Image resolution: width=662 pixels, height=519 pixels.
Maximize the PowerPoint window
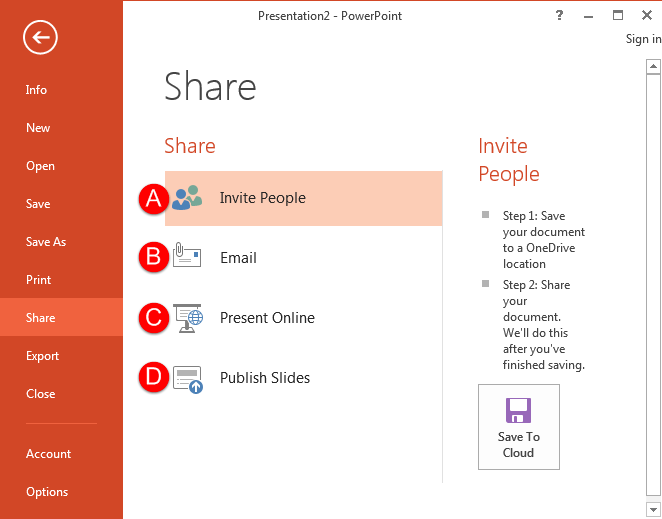(618, 15)
